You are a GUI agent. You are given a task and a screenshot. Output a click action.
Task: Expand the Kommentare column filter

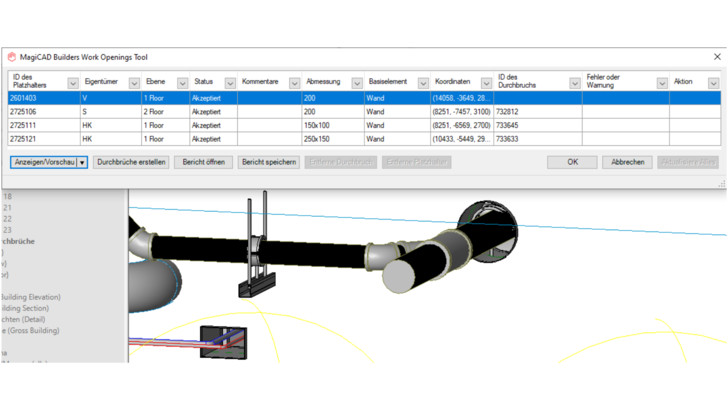click(x=294, y=84)
